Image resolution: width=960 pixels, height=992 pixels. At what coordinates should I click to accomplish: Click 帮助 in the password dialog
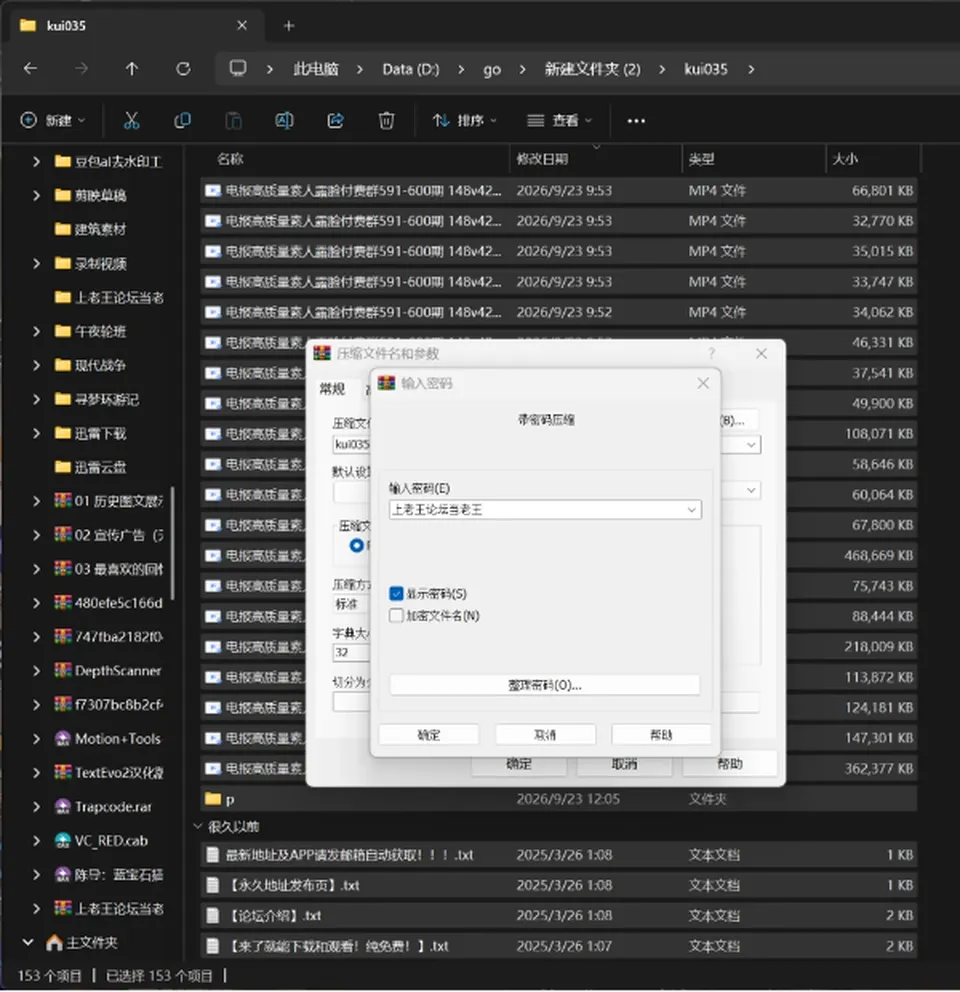pos(661,735)
